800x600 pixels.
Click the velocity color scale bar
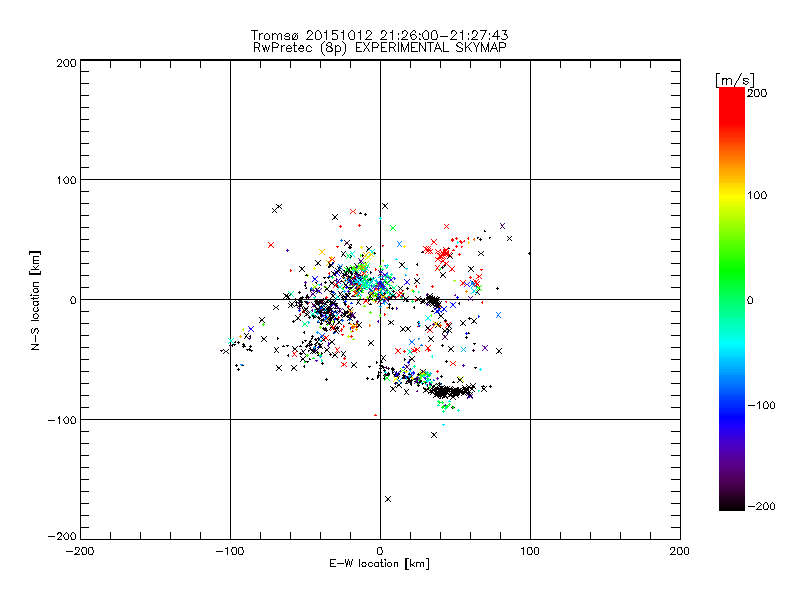tap(732, 299)
